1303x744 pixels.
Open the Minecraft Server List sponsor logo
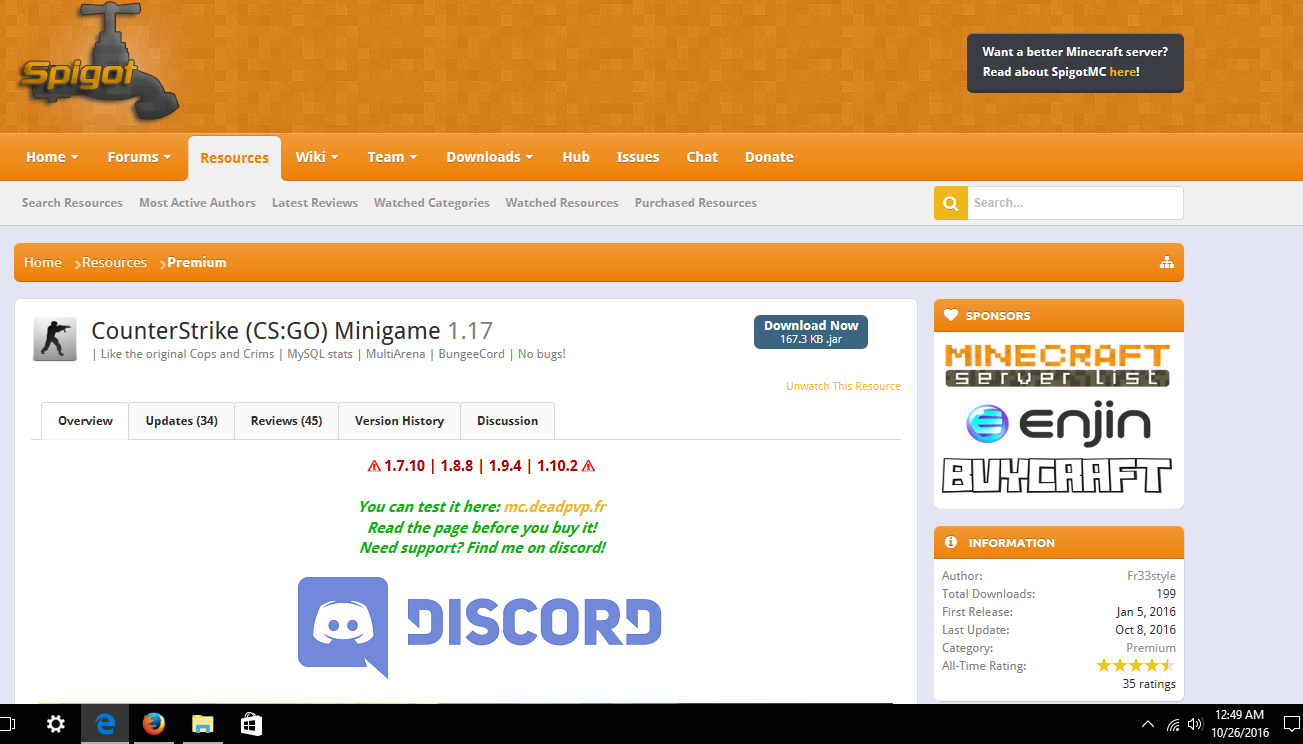click(1057, 365)
